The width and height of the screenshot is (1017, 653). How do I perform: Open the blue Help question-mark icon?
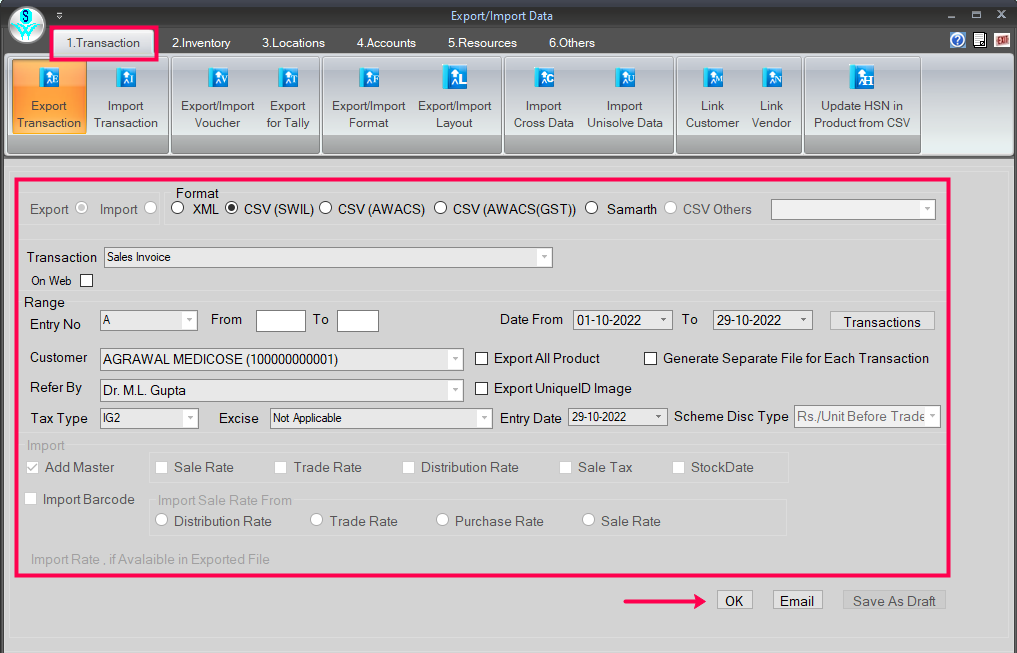(957, 40)
